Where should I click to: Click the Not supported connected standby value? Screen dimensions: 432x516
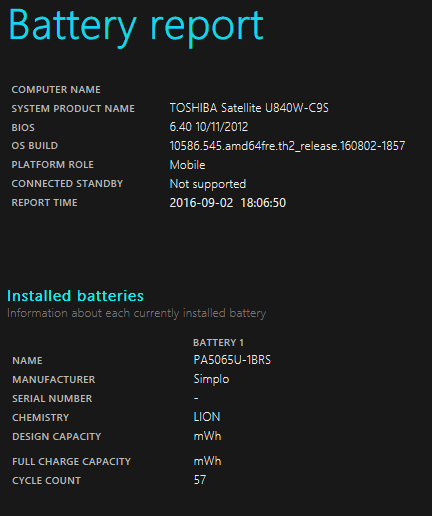click(x=208, y=184)
